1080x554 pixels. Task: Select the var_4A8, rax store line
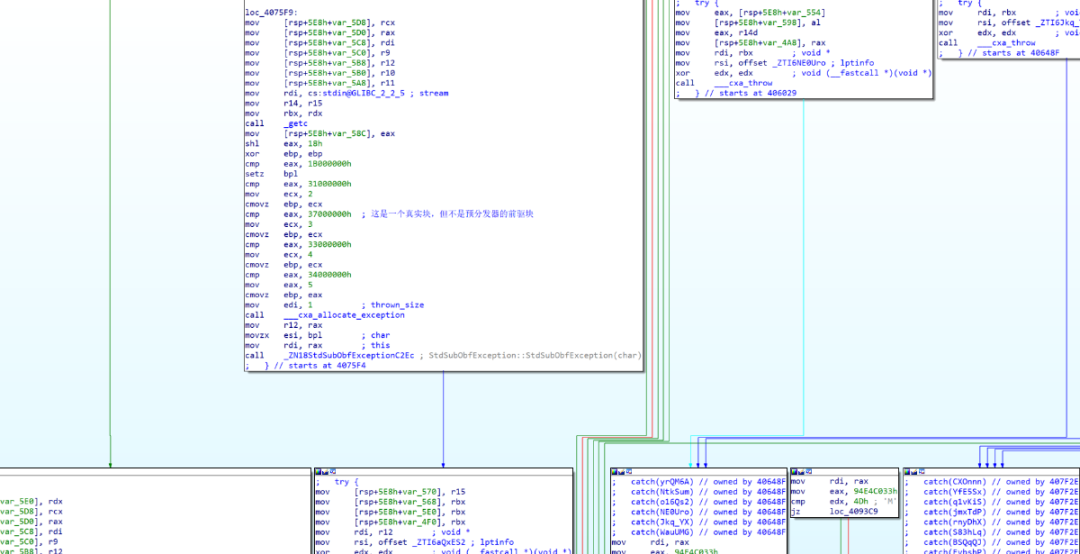tap(751, 43)
